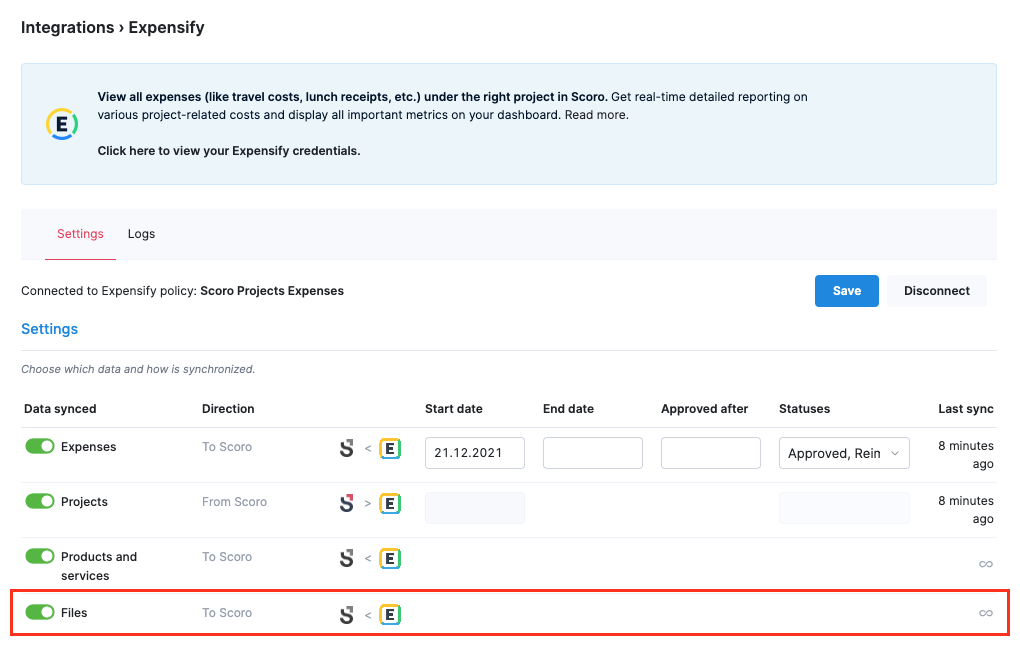The image size is (1020, 660).
Task: Click the Expensify icon in Expenses row
Action: tap(390, 448)
